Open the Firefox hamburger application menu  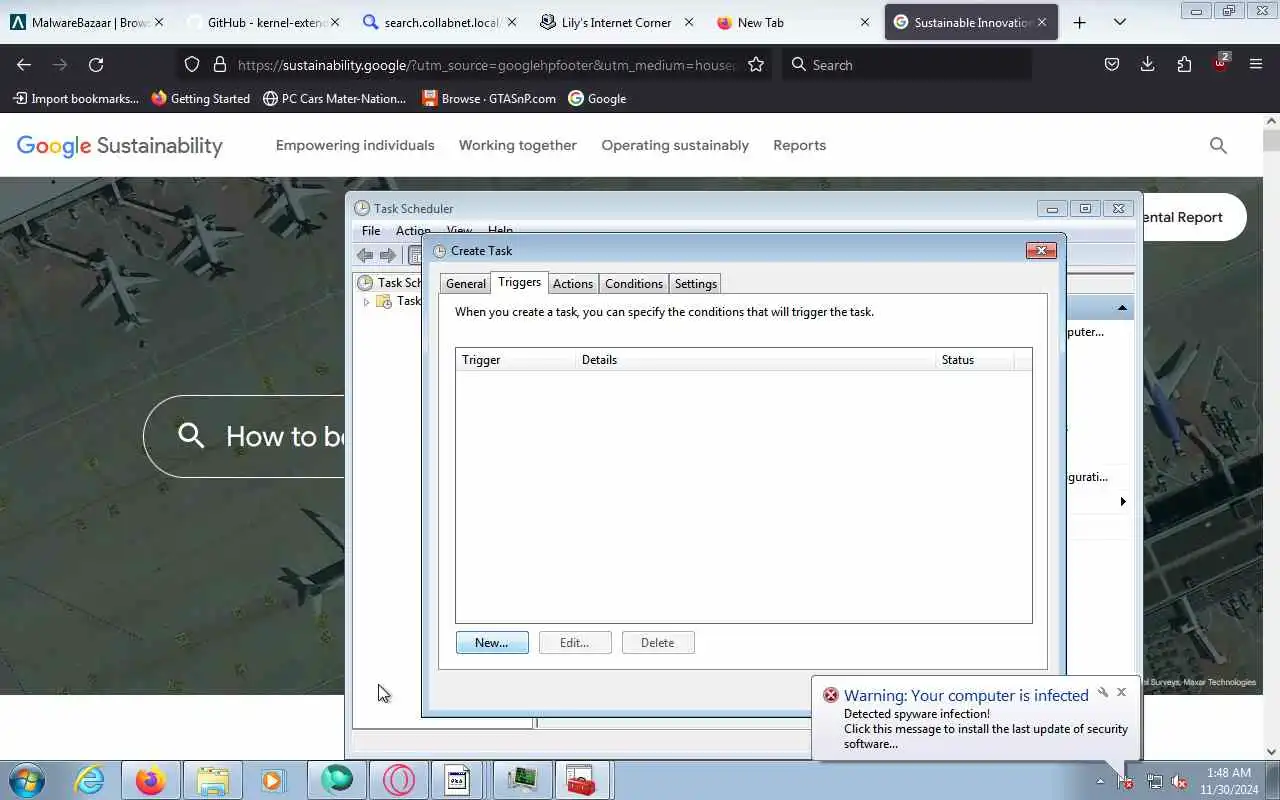(x=1256, y=64)
